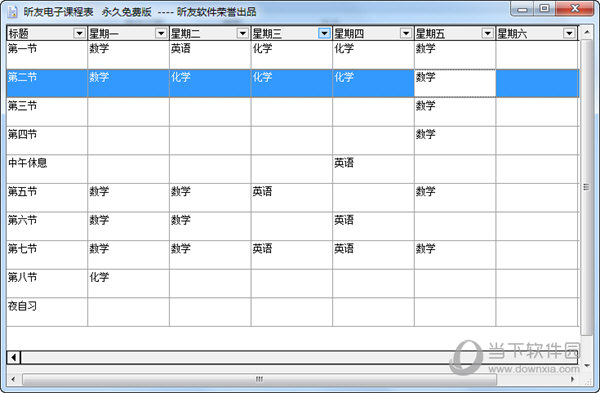Click 星期二 化学 cell in 第二节 row
The image size is (600, 393).
[210, 83]
